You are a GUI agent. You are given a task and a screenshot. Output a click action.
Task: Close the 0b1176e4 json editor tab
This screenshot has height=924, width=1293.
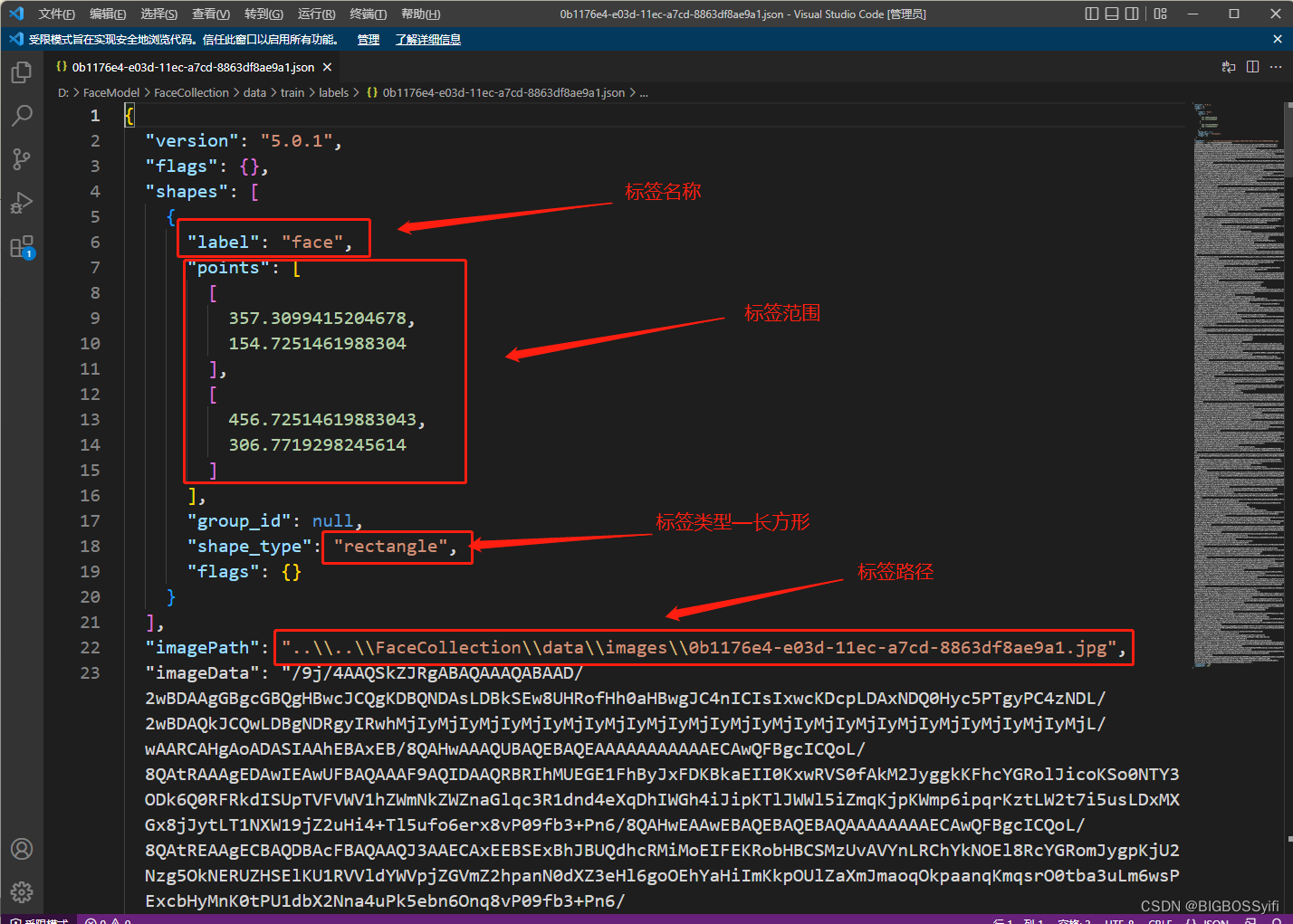[327, 67]
